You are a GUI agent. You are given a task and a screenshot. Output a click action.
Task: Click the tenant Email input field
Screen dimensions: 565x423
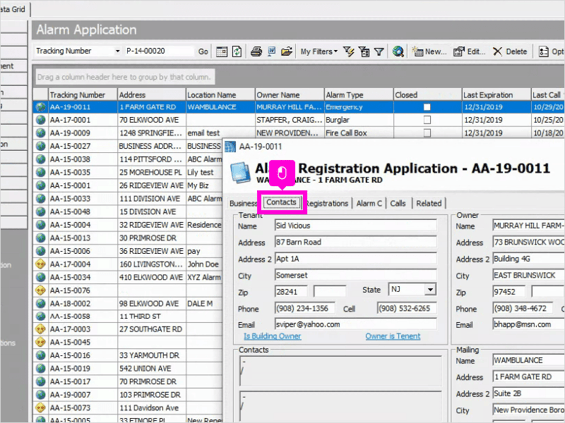[x=355, y=324]
